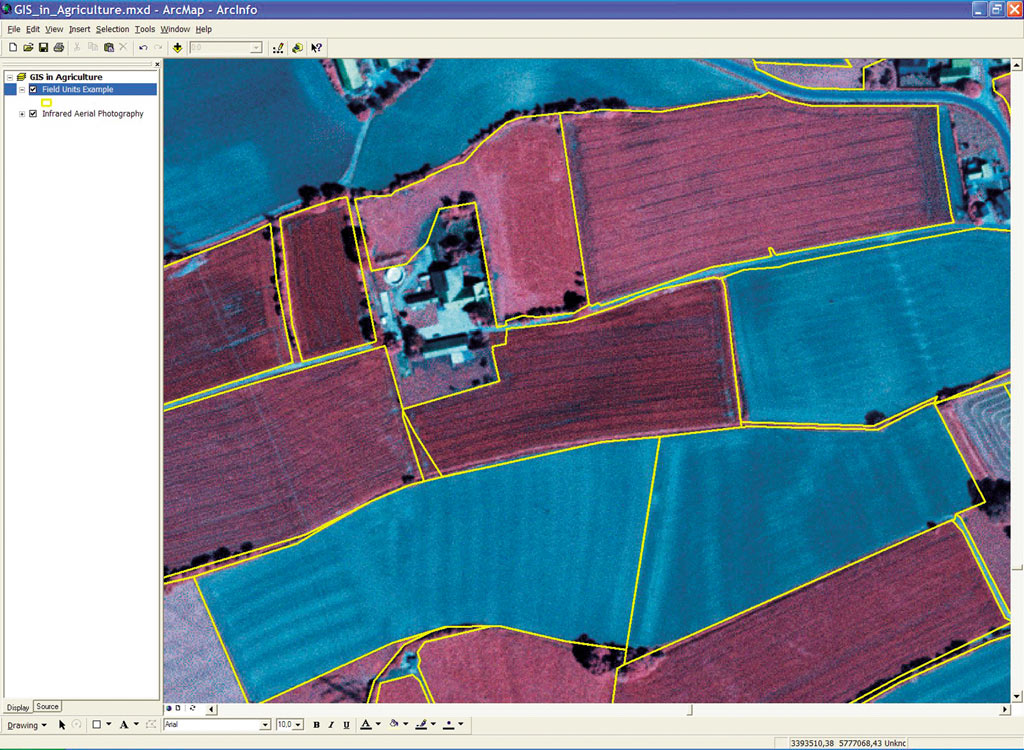This screenshot has width=1024, height=750.
Task: Open the Insert menu
Action: point(80,29)
